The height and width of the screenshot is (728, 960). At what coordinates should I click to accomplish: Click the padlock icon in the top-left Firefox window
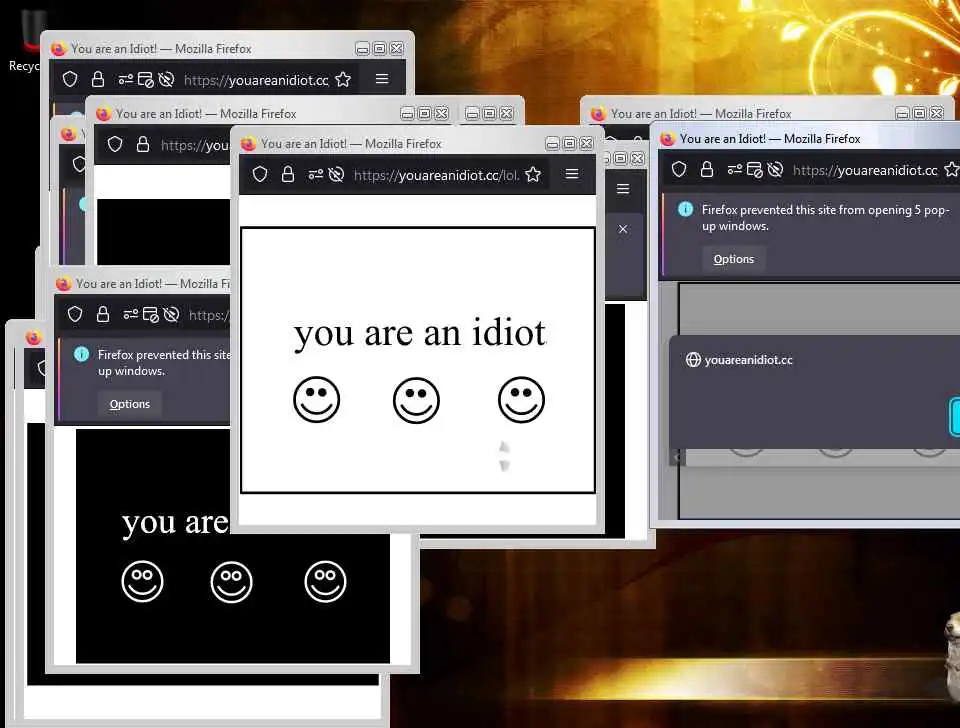point(98,79)
